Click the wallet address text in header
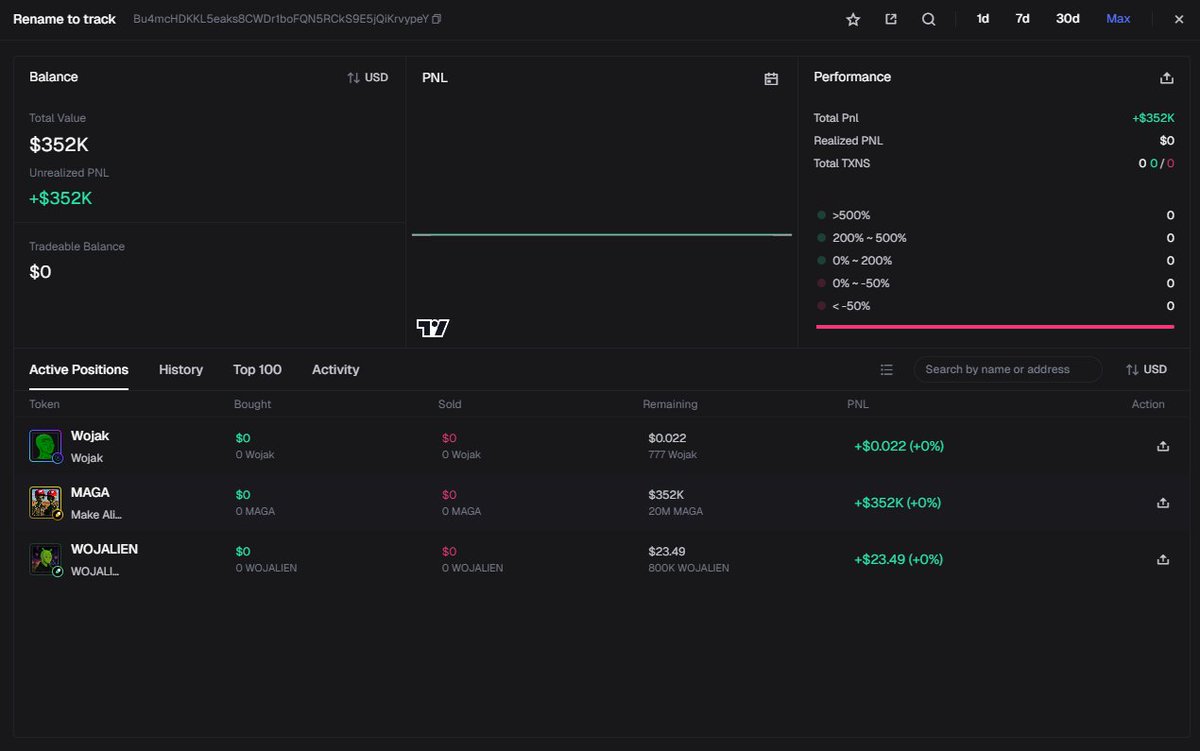 (281, 19)
